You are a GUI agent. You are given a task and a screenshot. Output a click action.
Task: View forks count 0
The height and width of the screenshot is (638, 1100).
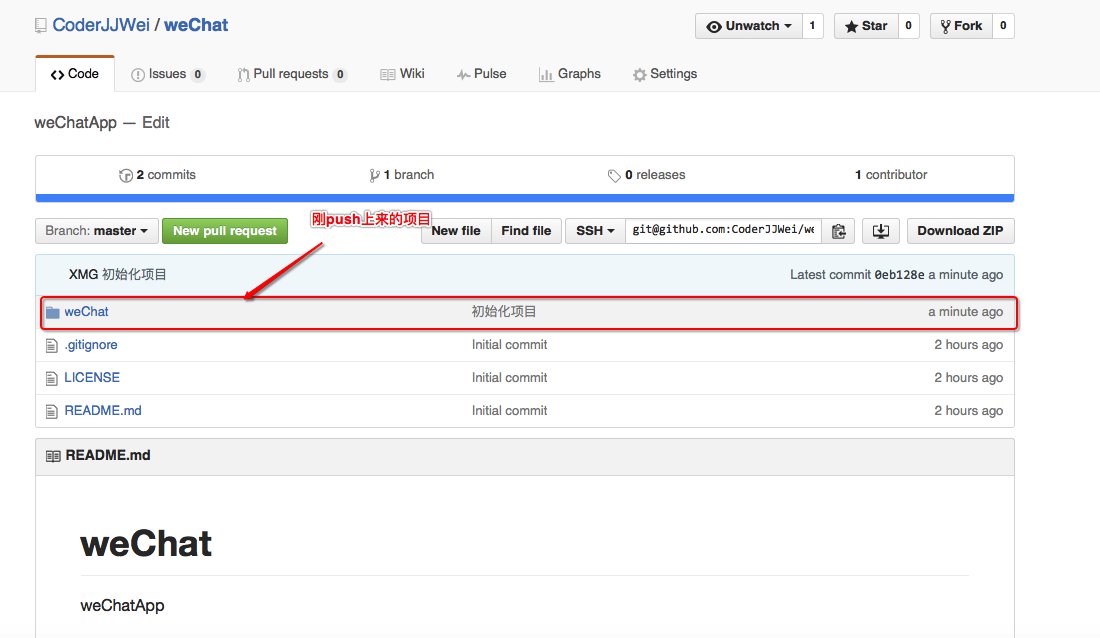(x=1003, y=26)
